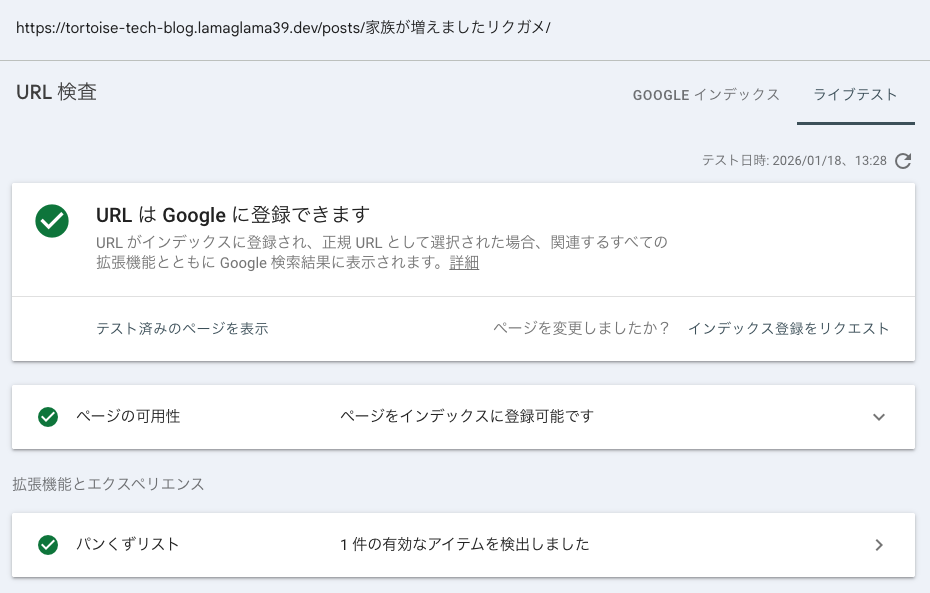Expand the ページの可用性 chevron arrow
Image resolution: width=930 pixels, height=593 pixels.
(879, 417)
